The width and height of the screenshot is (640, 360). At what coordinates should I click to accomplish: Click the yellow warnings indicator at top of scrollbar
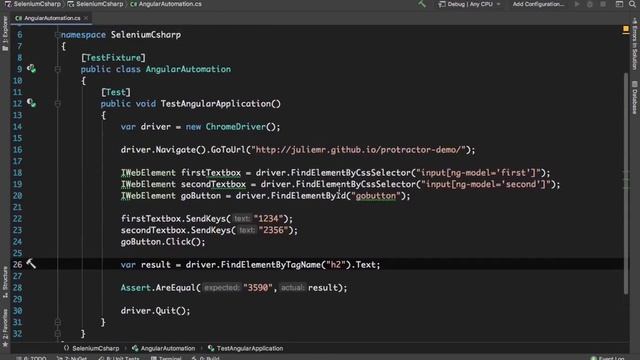(x=626, y=29)
